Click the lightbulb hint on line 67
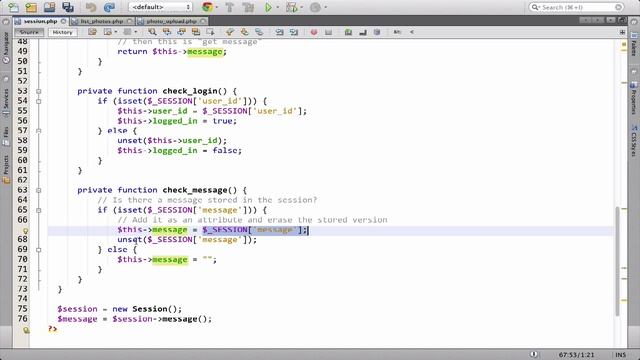 [x=25, y=231]
